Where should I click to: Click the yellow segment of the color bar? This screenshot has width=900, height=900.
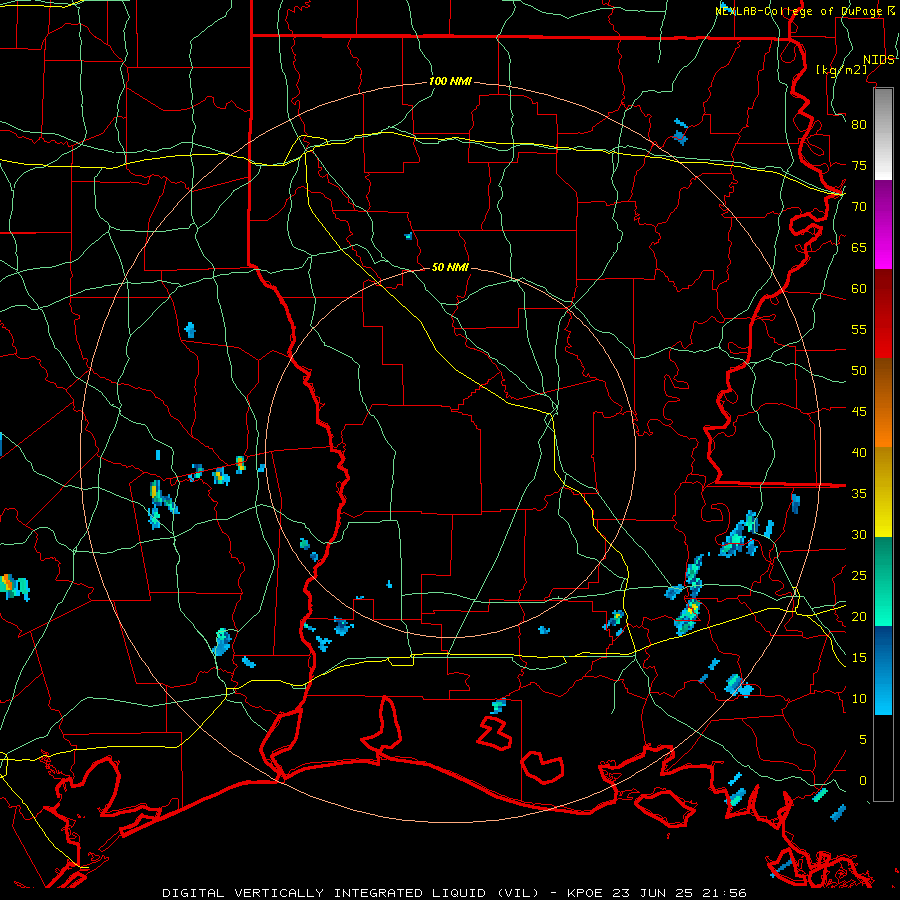click(883, 492)
